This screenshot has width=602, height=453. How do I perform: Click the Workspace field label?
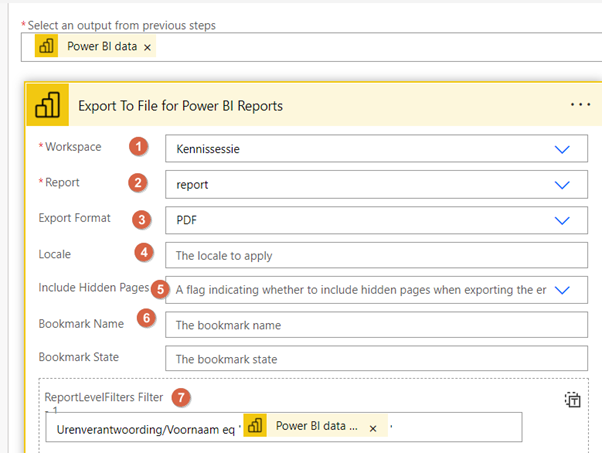73,147
